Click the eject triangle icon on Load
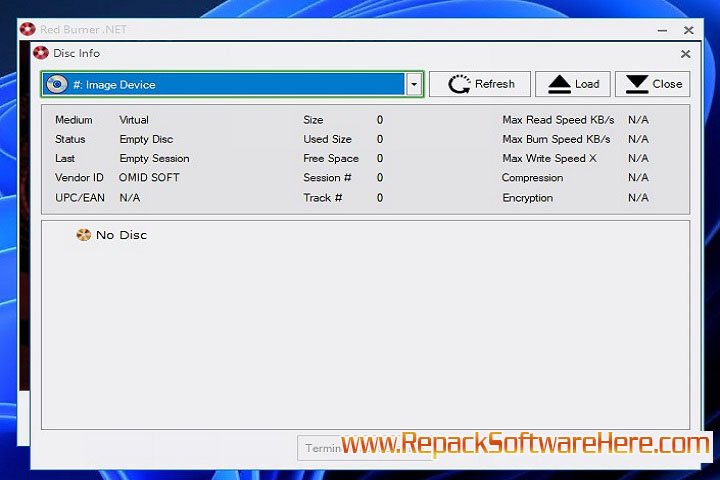The height and width of the screenshot is (480, 720). [559, 84]
